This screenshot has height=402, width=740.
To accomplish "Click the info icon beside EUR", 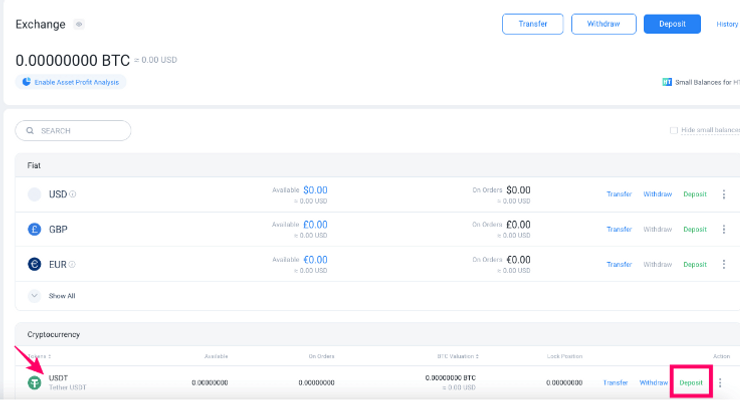I will pyautogui.click(x=72, y=264).
